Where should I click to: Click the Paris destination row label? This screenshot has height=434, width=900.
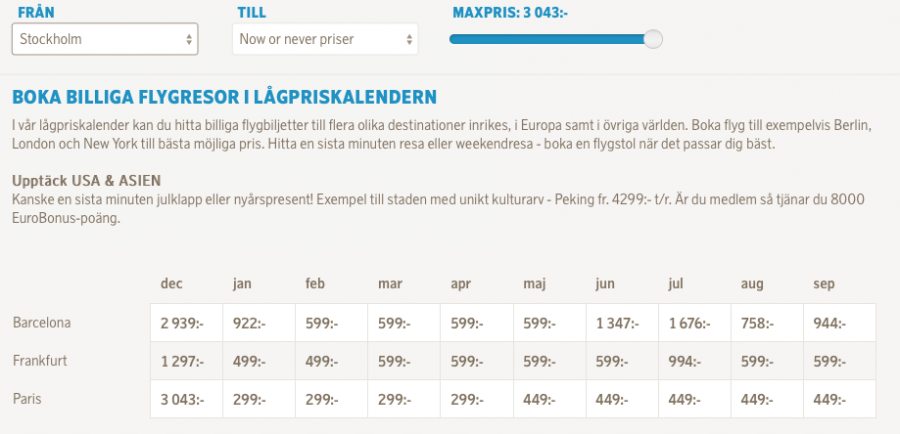click(28, 399)
